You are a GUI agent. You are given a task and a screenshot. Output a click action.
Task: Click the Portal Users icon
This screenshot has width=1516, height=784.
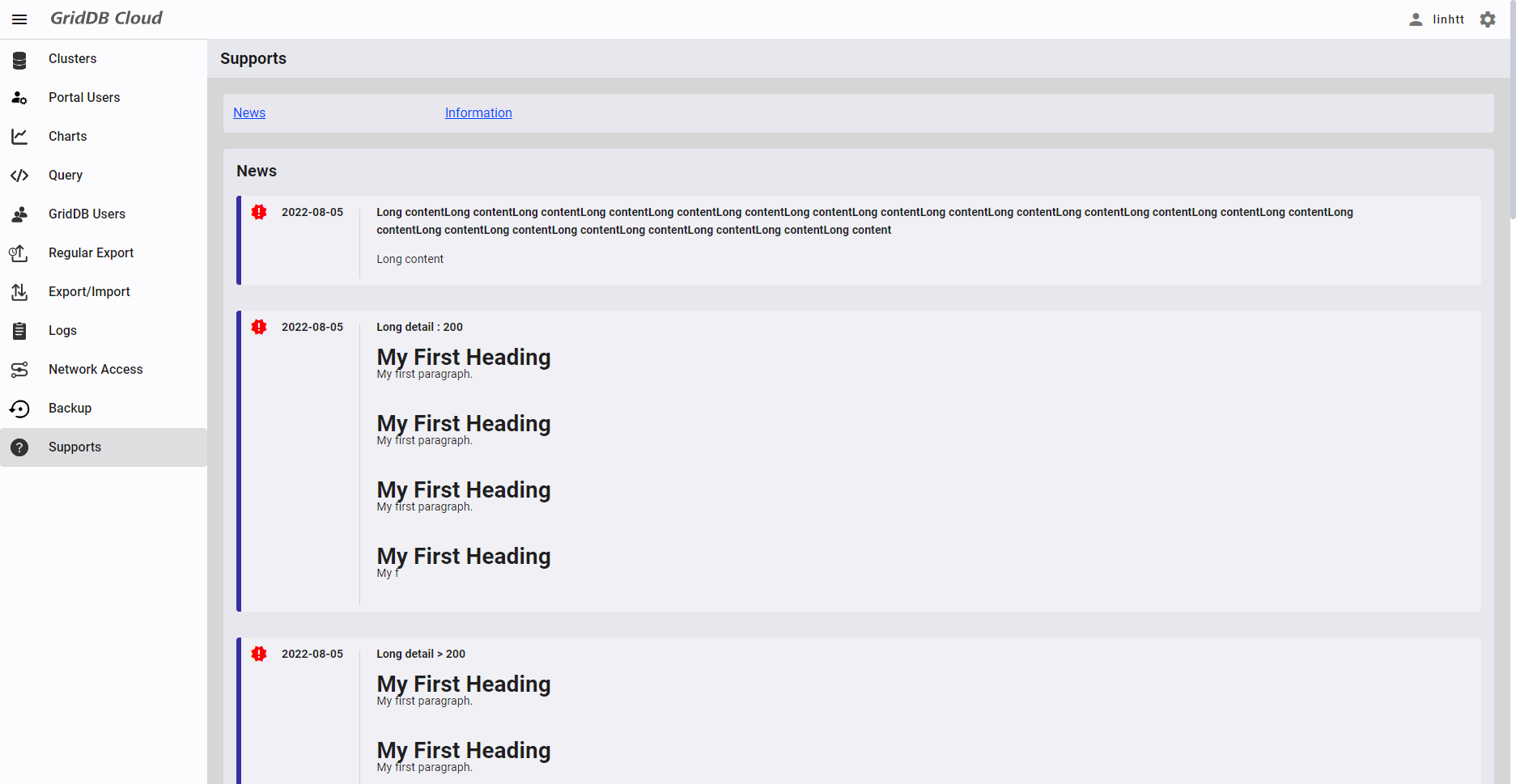19,98
